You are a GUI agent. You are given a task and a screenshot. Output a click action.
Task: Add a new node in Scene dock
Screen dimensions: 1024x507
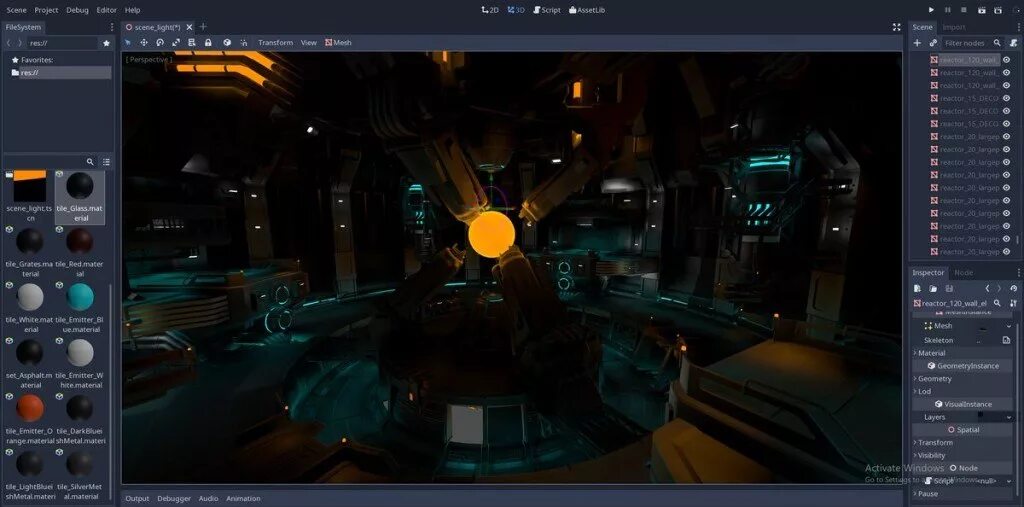coord(917,42)
